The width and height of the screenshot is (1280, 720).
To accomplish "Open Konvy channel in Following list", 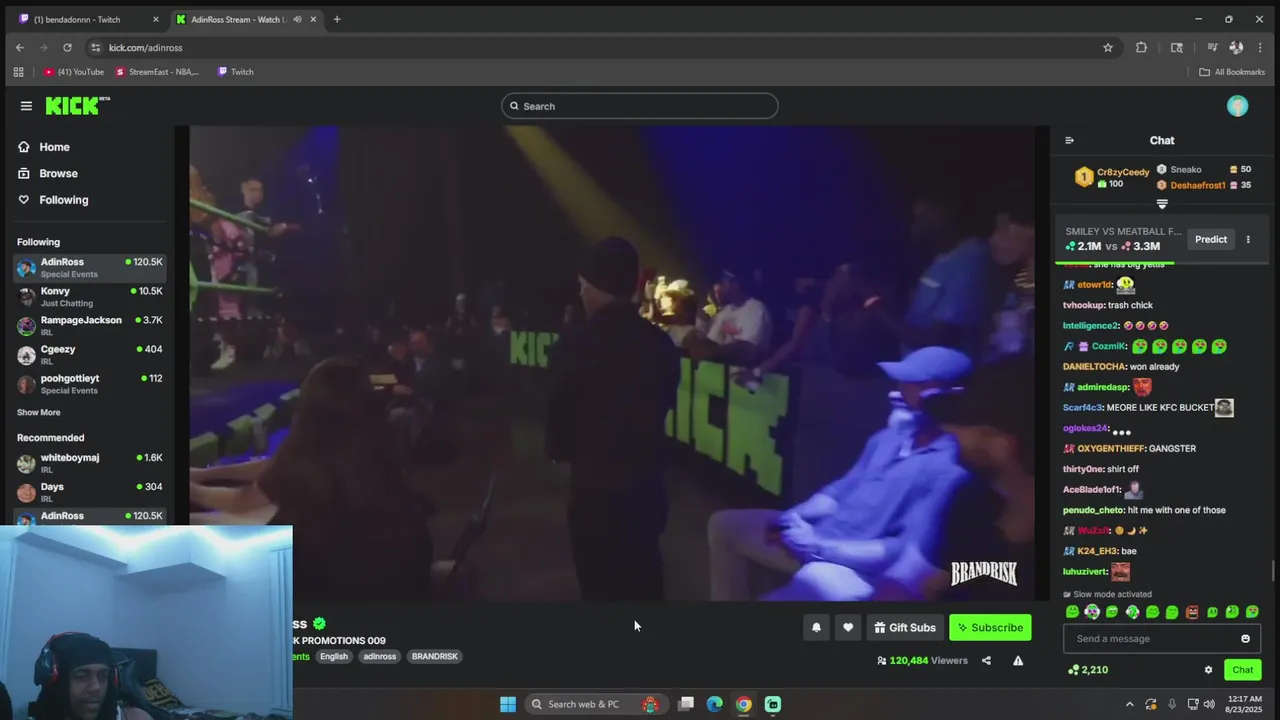I will tap(89, 297).
